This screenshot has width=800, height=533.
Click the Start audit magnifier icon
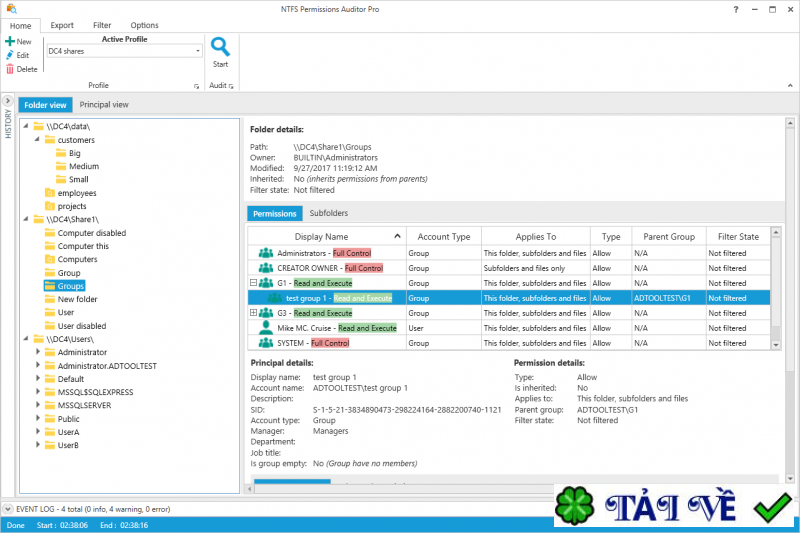(x=220, y=47)
